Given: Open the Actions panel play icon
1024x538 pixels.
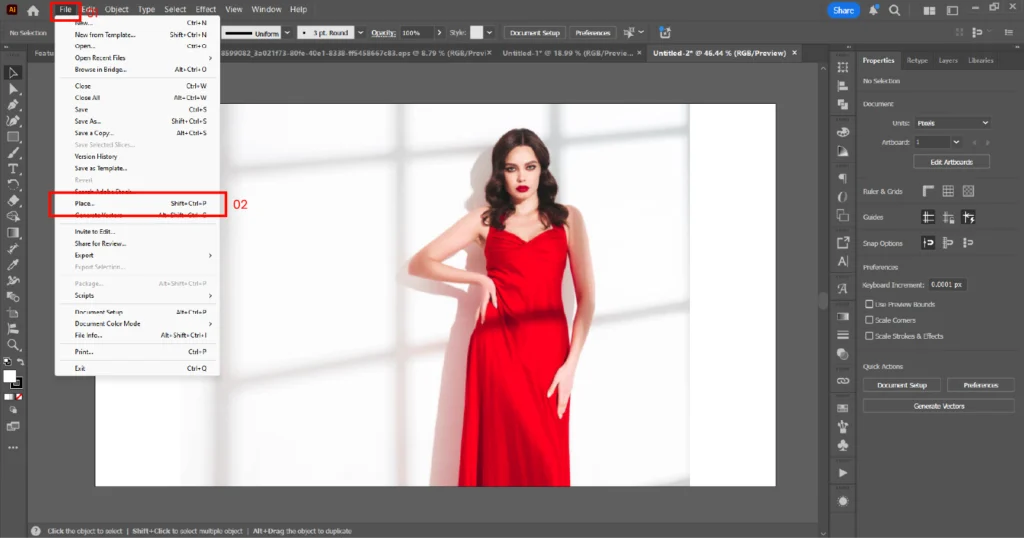Looking at the screenshot, I should (x=843, y=473).
